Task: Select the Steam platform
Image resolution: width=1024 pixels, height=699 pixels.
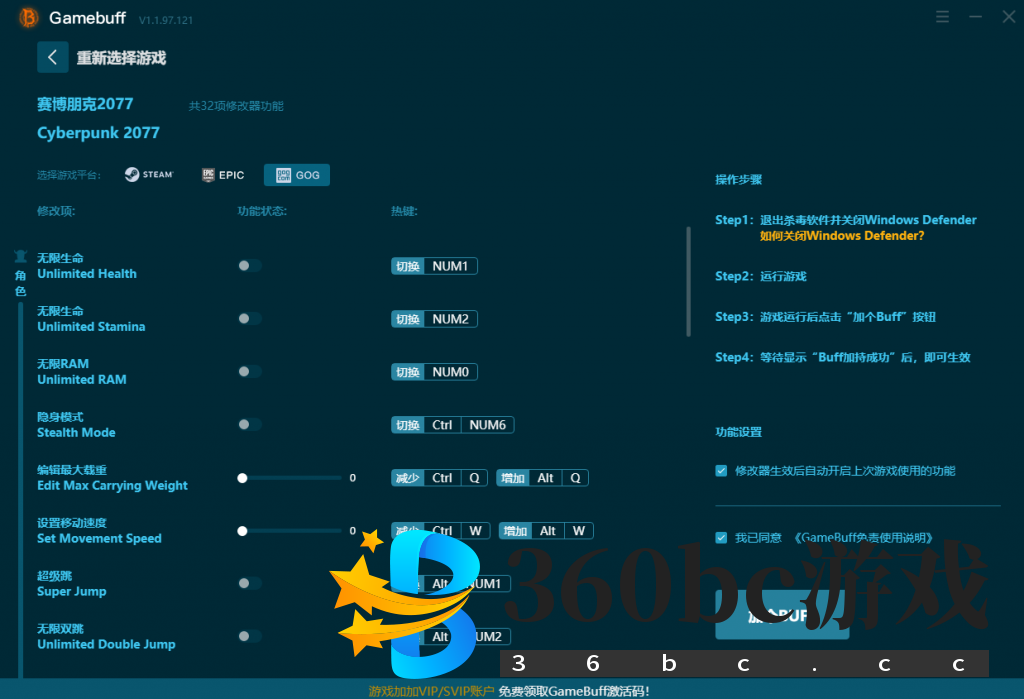Action: pos(149,175)
